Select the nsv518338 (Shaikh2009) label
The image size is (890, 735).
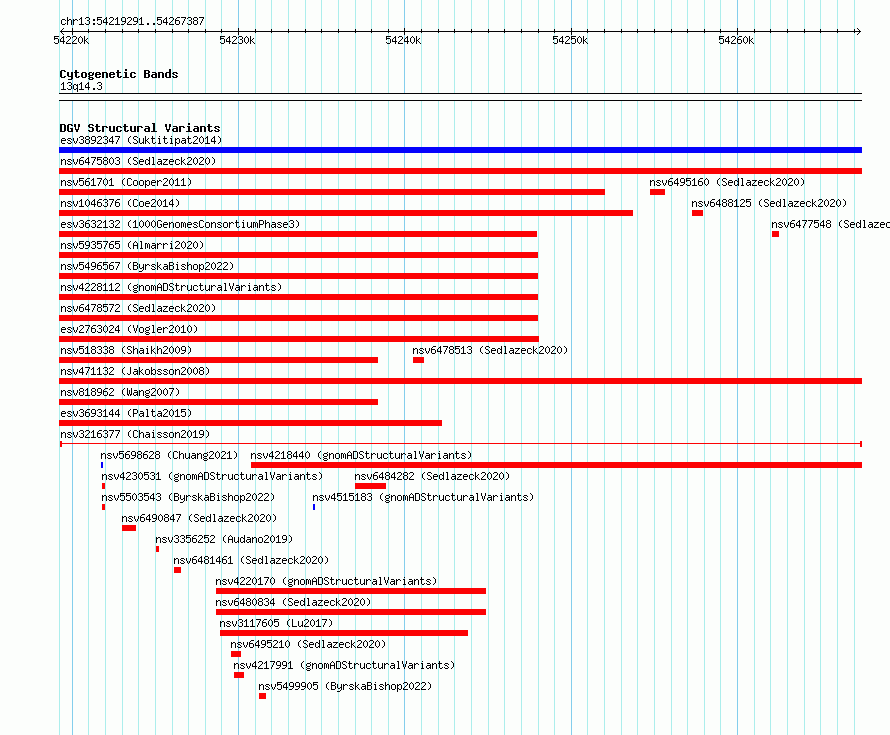(x=126, y=350)
